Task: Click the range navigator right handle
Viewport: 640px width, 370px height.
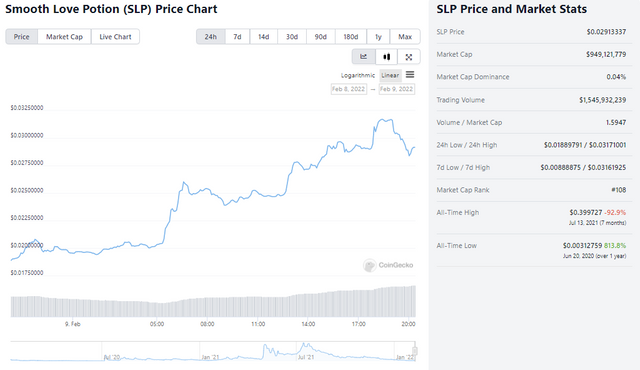Action: 415,351
